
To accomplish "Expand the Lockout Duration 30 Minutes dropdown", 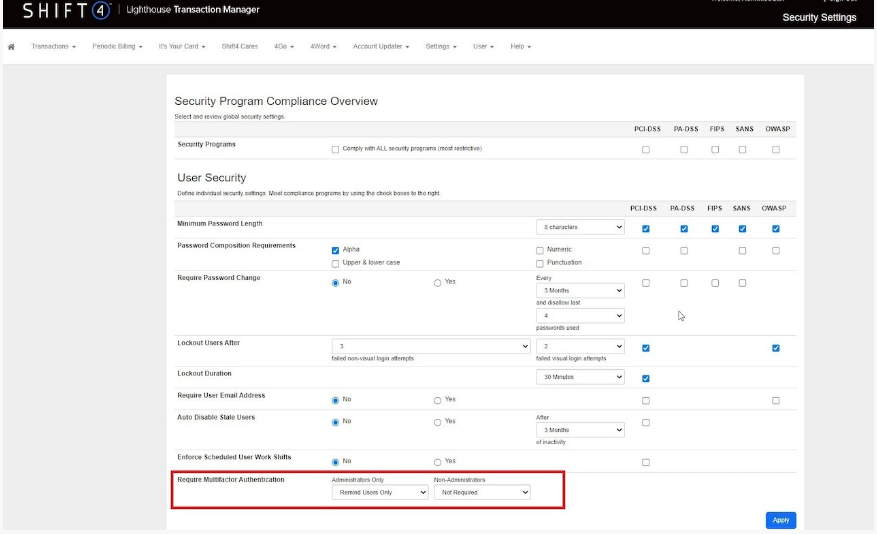I will click(580, 377).
